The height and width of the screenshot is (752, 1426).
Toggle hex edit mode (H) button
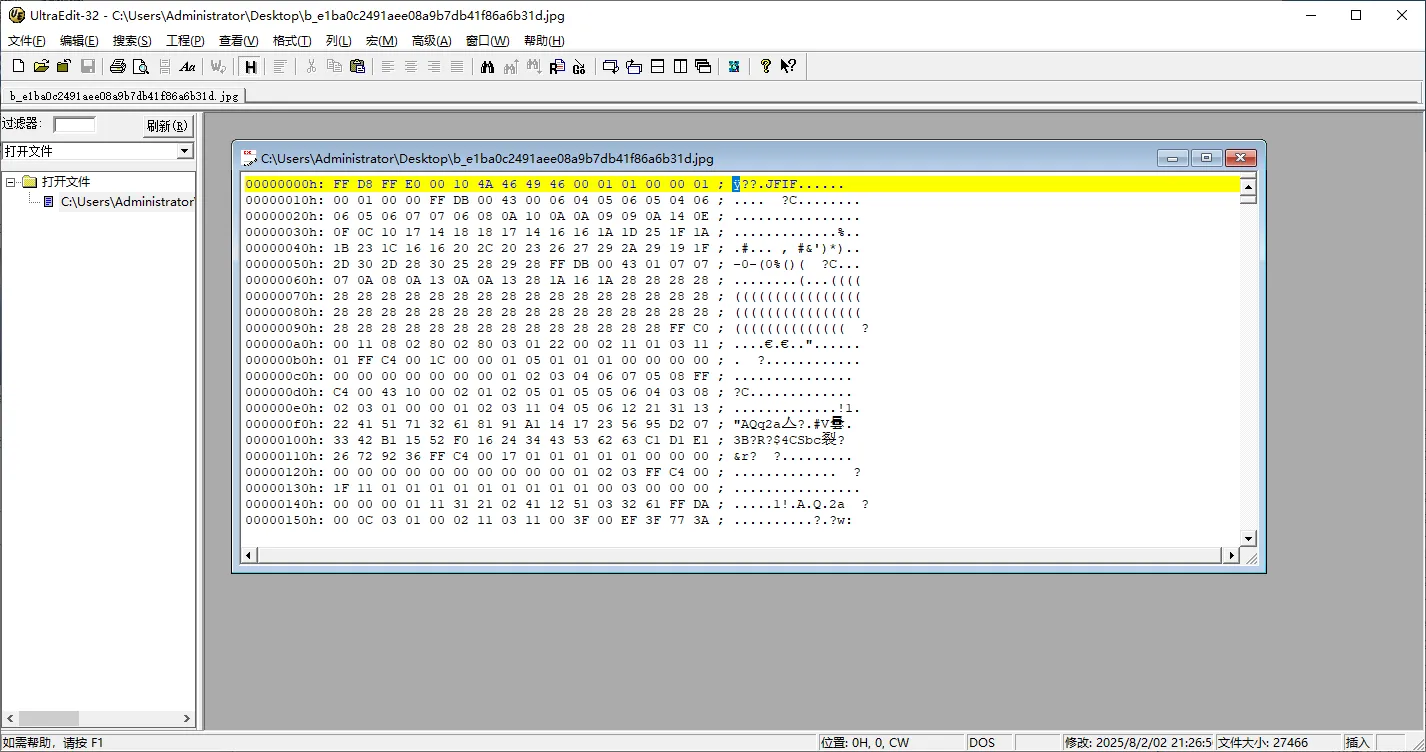tap(250, 66)
